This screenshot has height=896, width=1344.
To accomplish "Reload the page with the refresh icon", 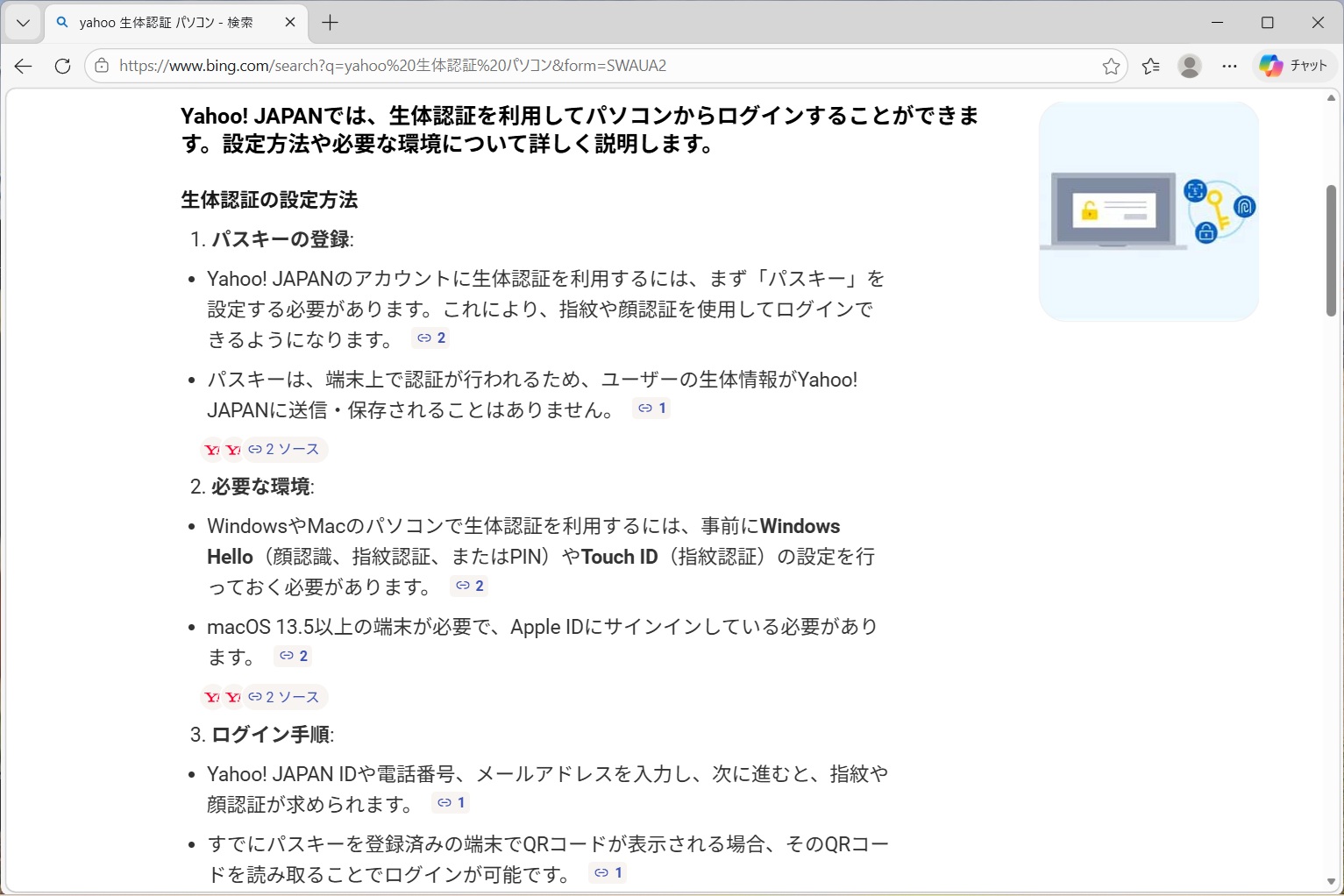I will point(62,66).
